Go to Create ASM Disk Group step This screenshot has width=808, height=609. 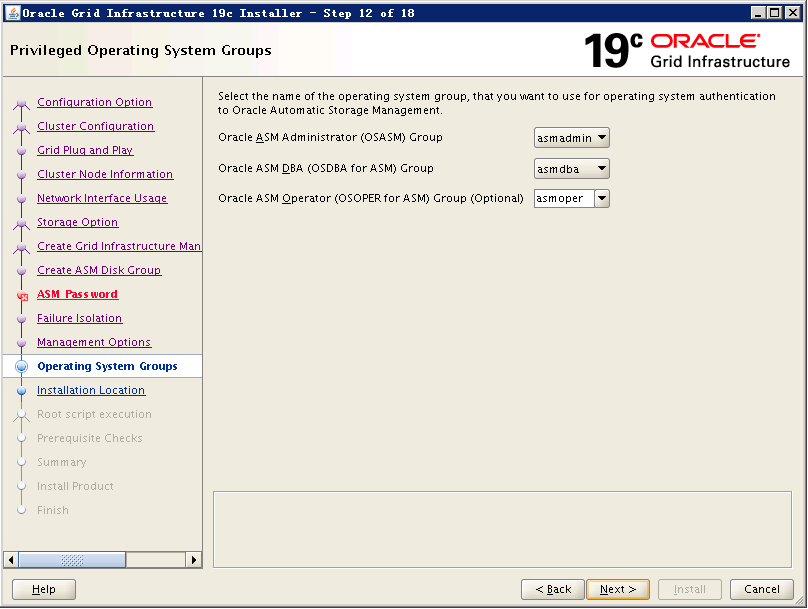(x=99, y=270)
